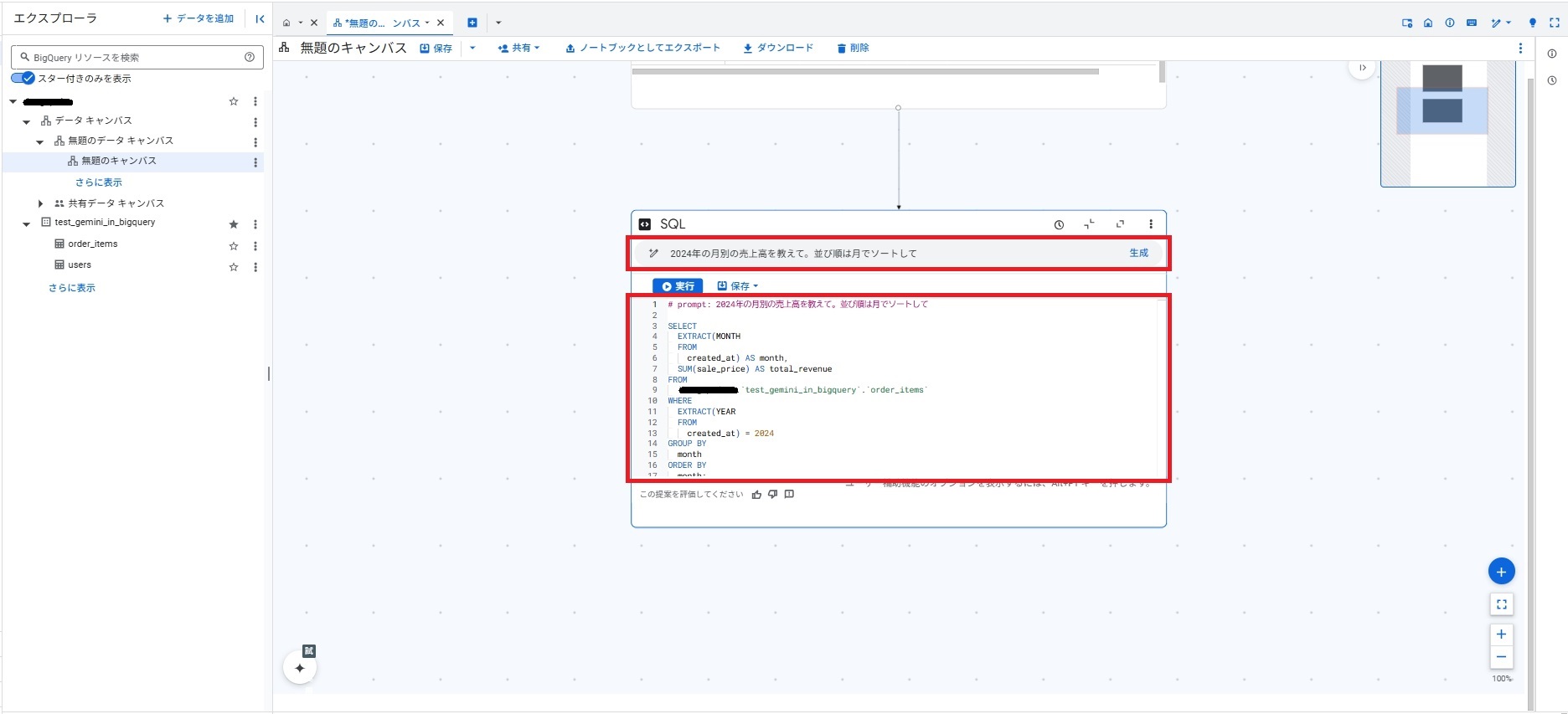This screenshot has height=714, width=1568.
Task: Expand the 共有データ キャンバス tree node
Action: point(40,203)
